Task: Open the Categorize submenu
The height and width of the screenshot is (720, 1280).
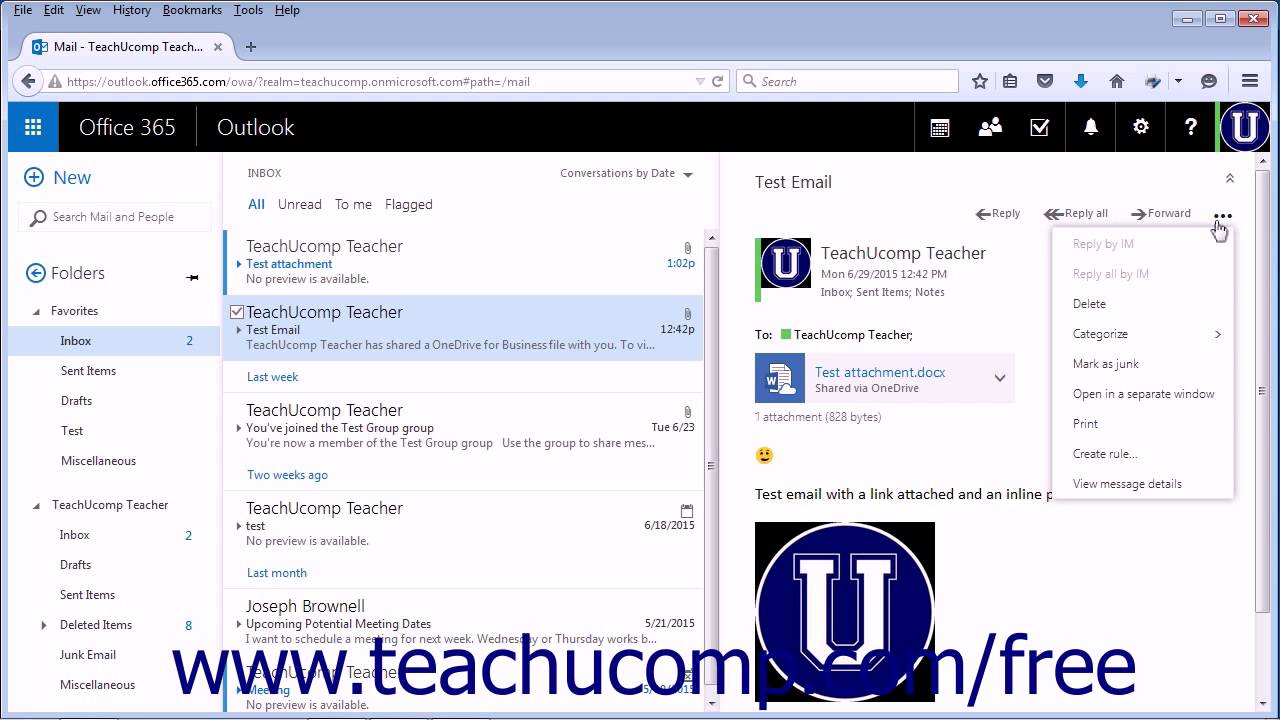Action: (x=1143, y=334)
